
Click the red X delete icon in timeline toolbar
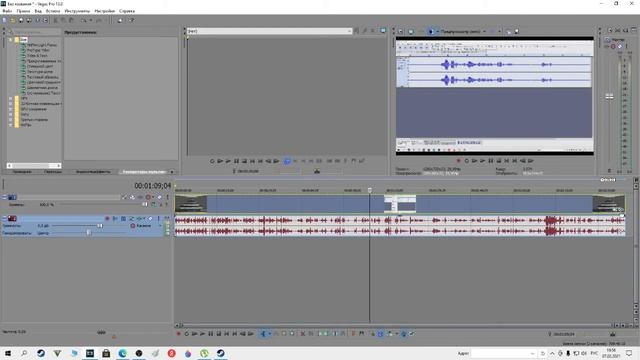pyautogui.click(x=303, y=334)
